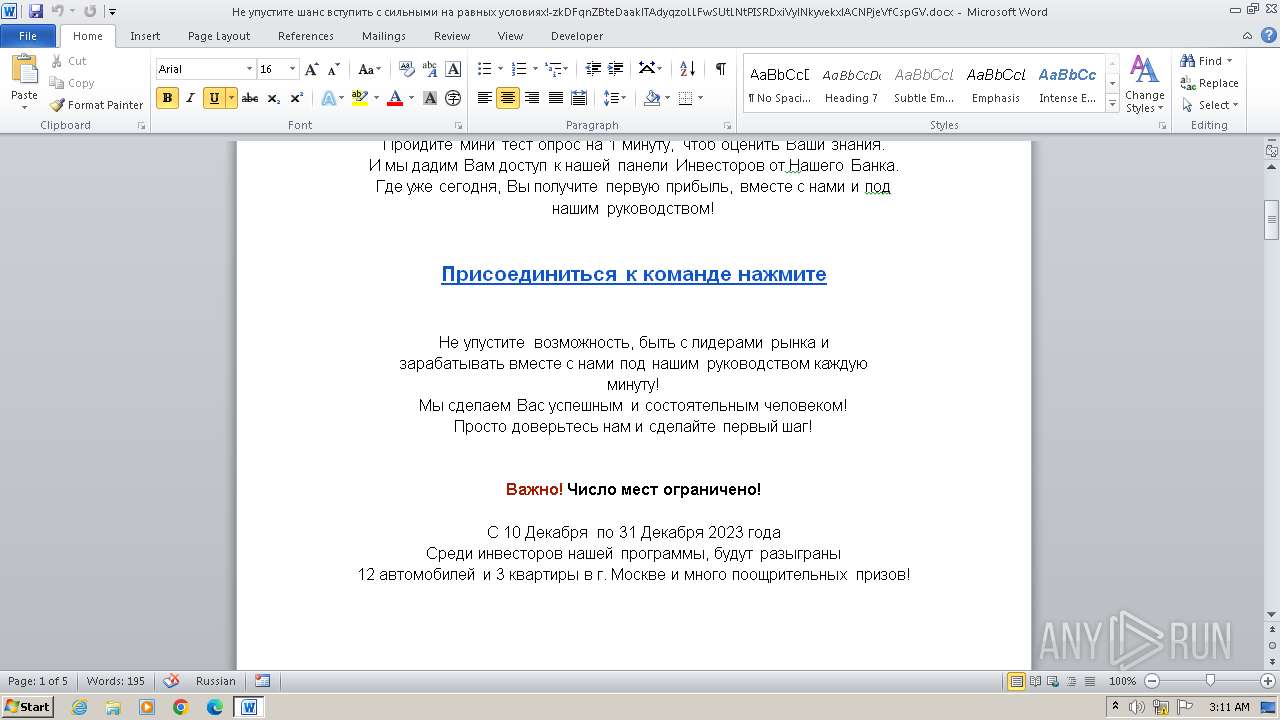This screenshot has width=1280, height=720.
Task: Open the Bullets dropdown arrow
Action: (x=501, y=69)
